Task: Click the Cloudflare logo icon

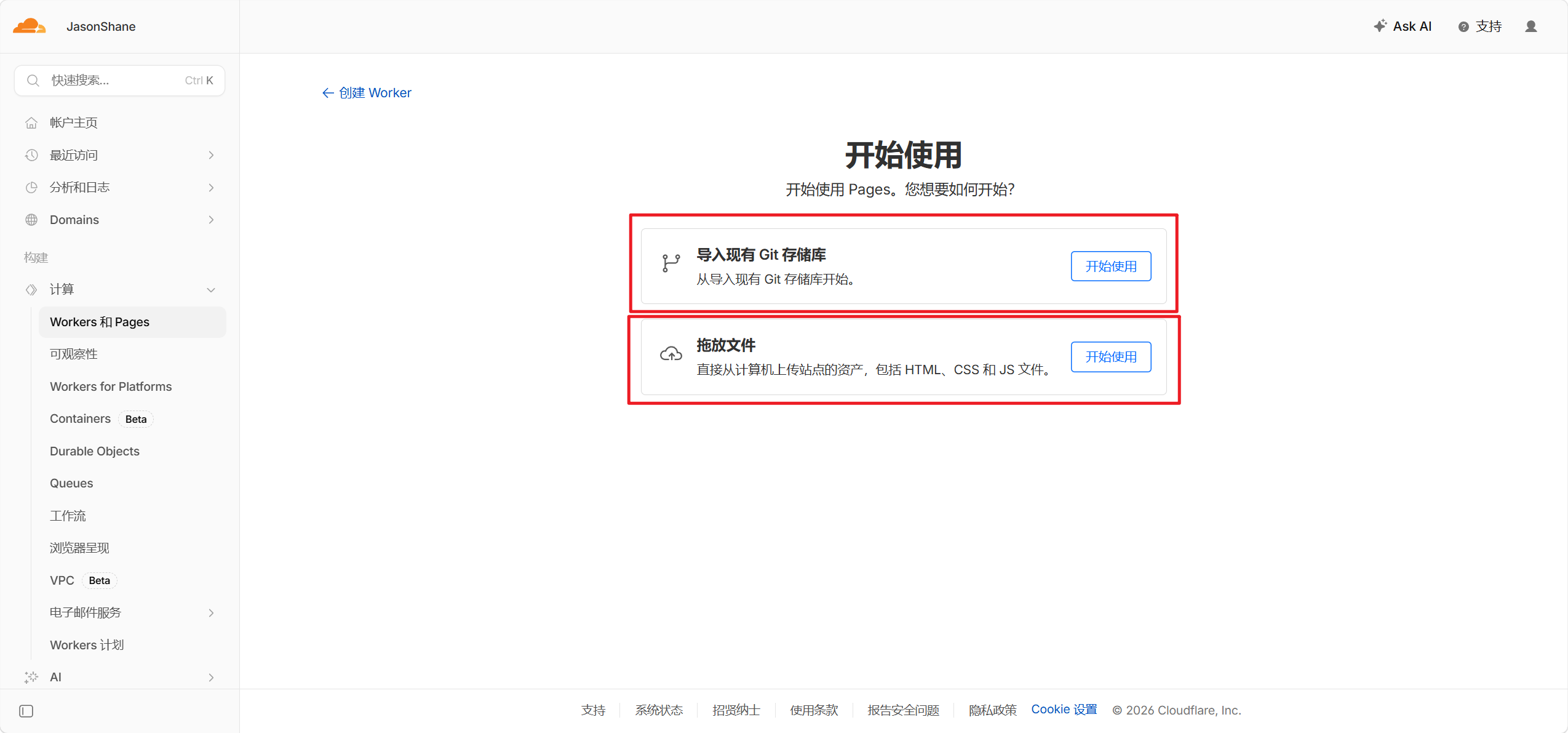Action: (x=29, y=26)
